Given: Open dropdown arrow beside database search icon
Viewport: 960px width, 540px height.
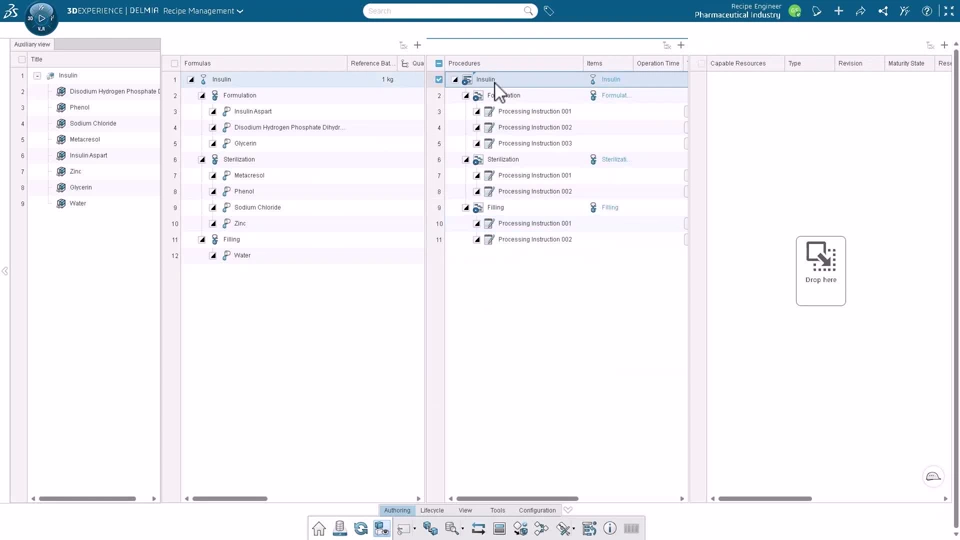Looking at the screenshot, I should (463, 529).
